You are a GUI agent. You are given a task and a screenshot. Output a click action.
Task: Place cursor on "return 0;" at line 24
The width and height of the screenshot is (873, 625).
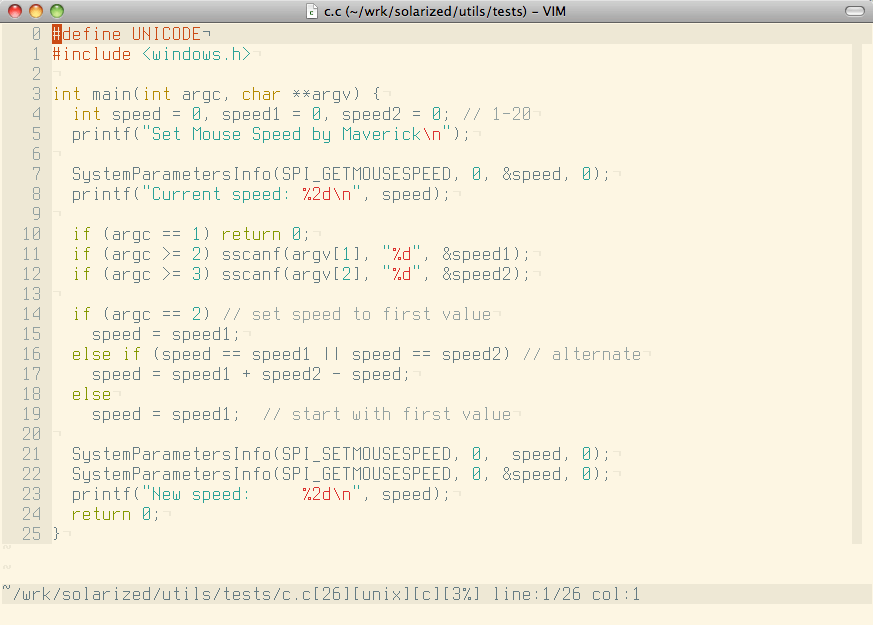tap(116, 514)
